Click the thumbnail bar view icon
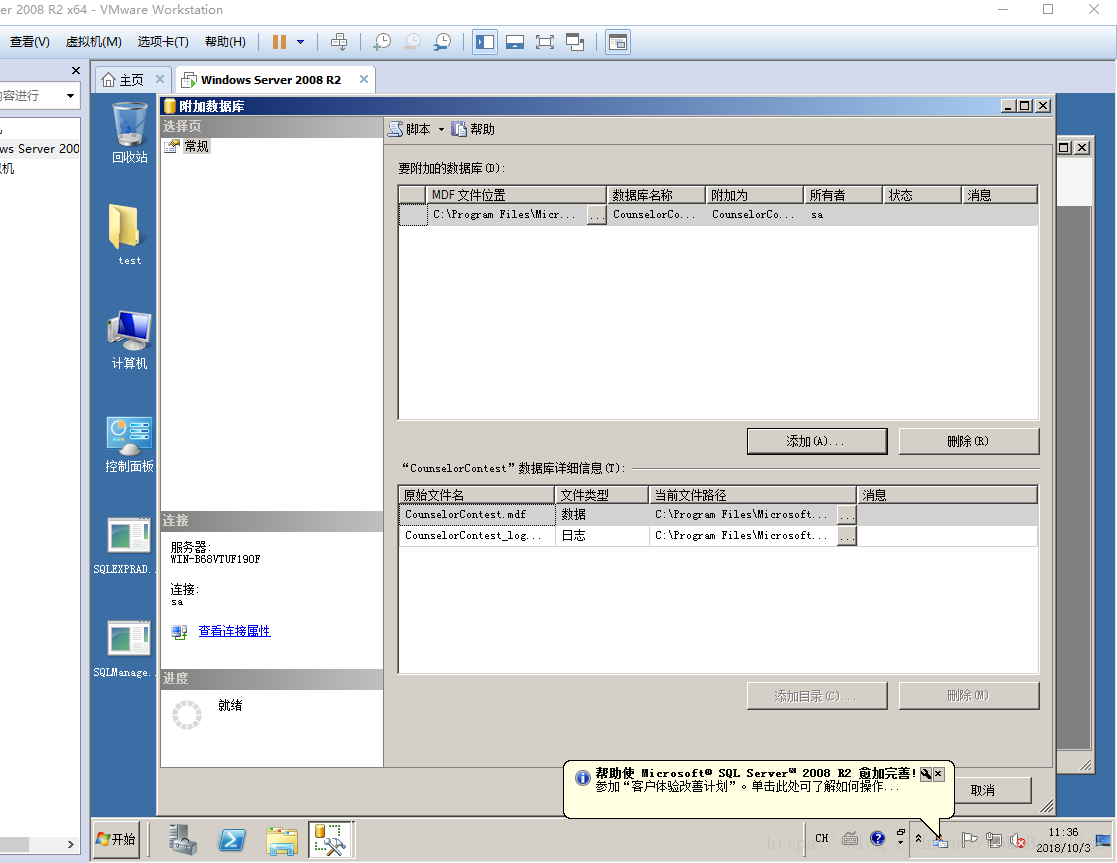 (x=515, y=42)
